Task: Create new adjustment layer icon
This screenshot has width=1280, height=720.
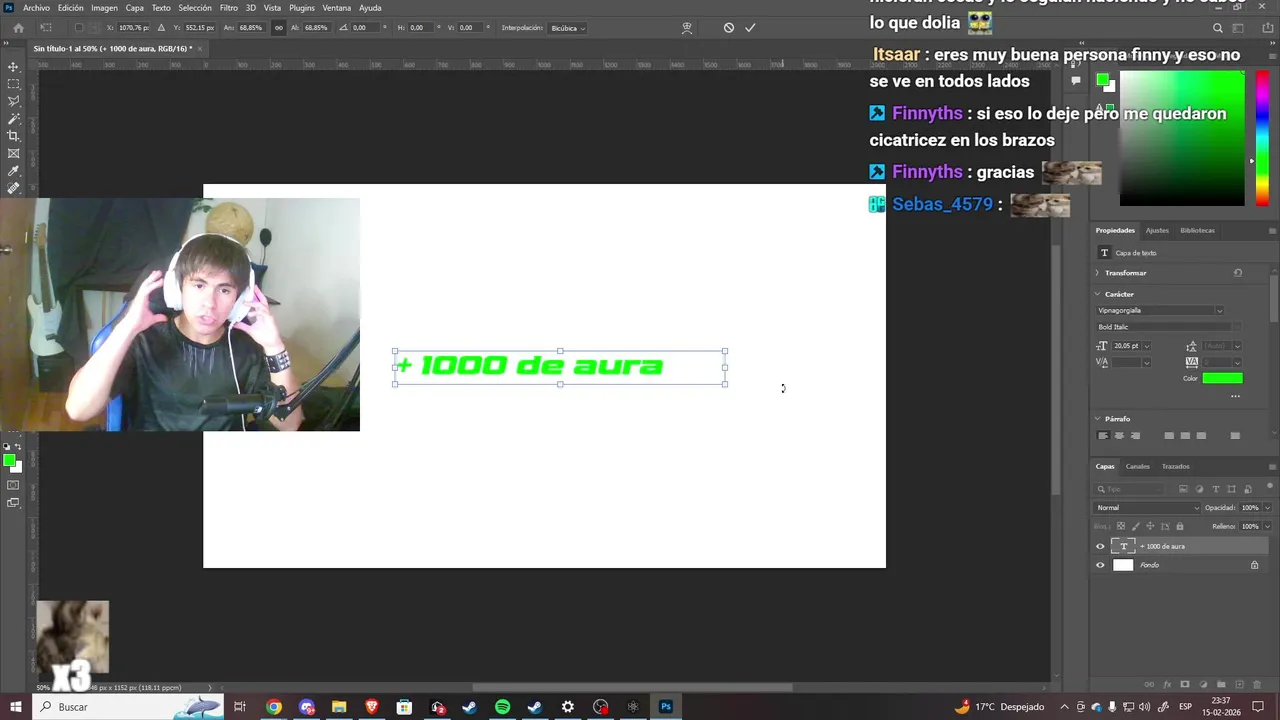Action: [1203, 685]
